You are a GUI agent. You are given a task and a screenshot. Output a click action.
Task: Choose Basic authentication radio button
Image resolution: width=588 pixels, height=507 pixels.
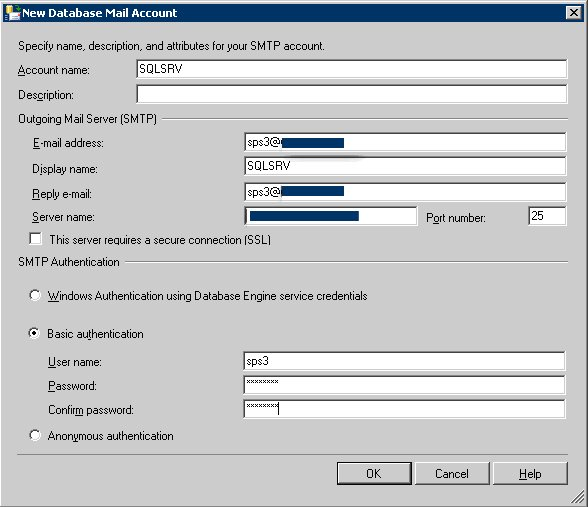tap(34, 333)
